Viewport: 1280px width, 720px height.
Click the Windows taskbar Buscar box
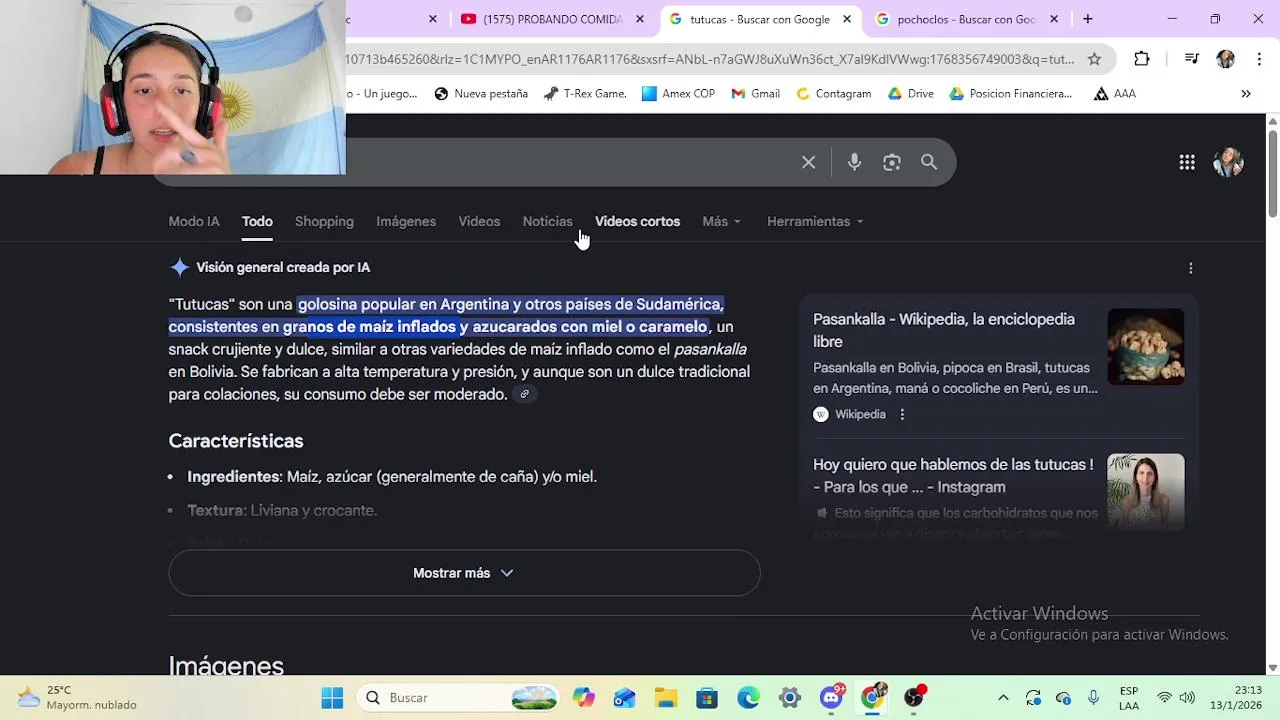tap(458, 698)
